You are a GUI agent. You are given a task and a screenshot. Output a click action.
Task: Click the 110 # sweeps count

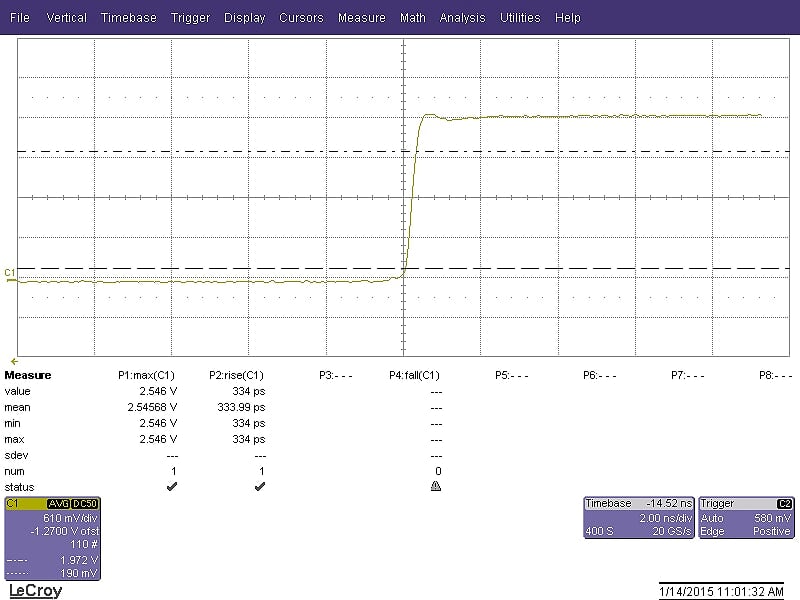tap(84, 544)
